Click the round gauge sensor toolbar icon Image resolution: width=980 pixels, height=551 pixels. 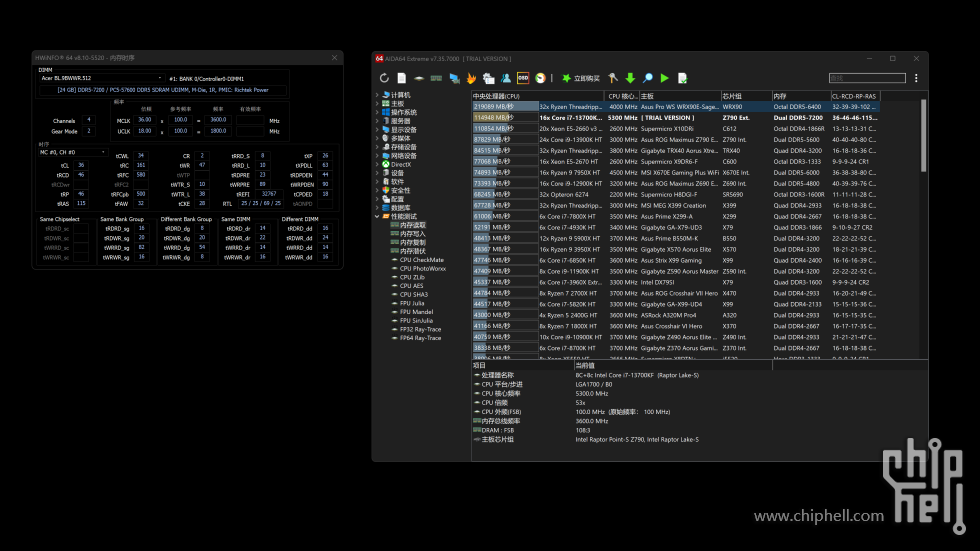point(541,78)
